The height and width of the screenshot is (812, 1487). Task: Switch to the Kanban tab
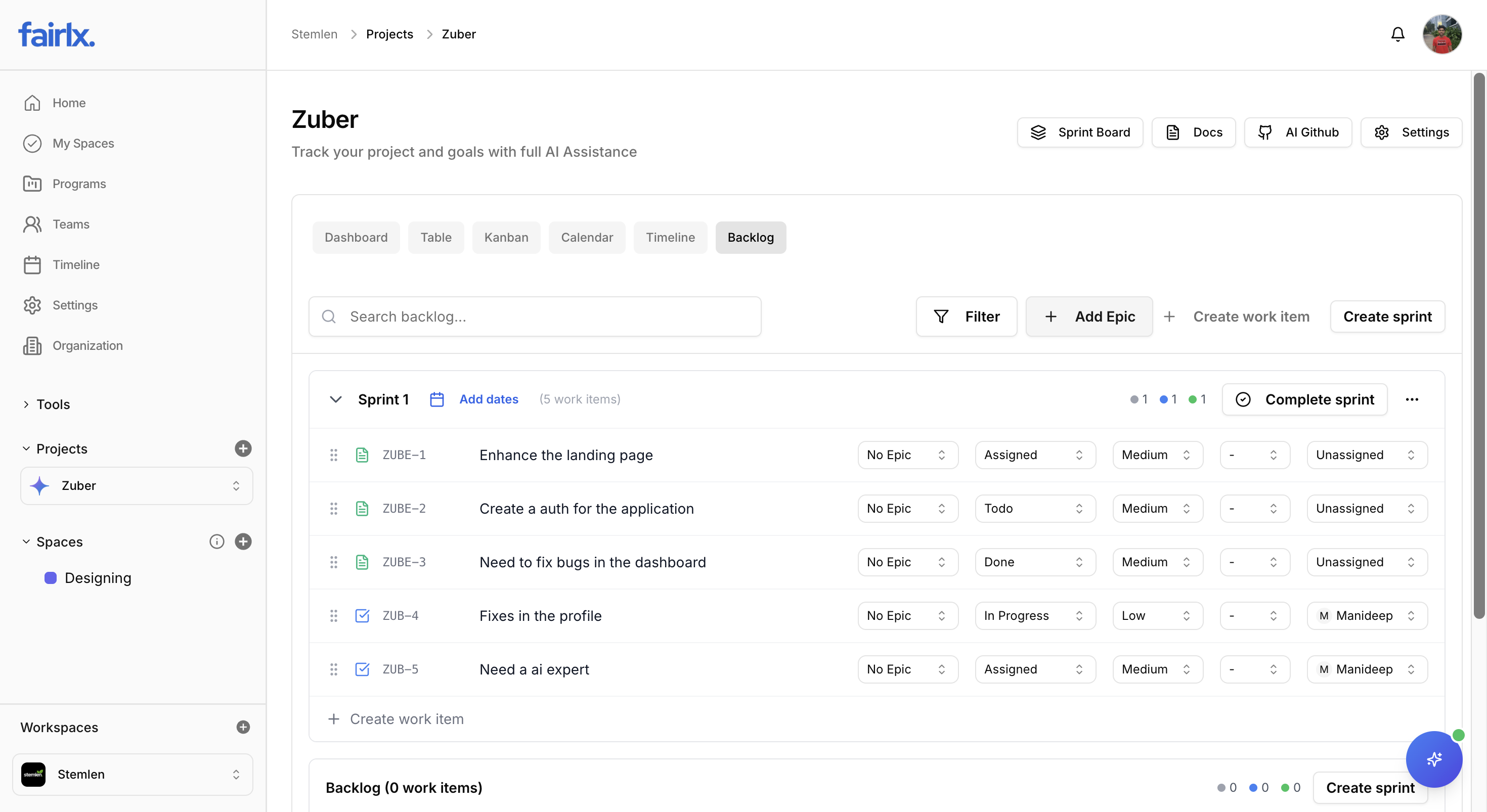(506, 237)
